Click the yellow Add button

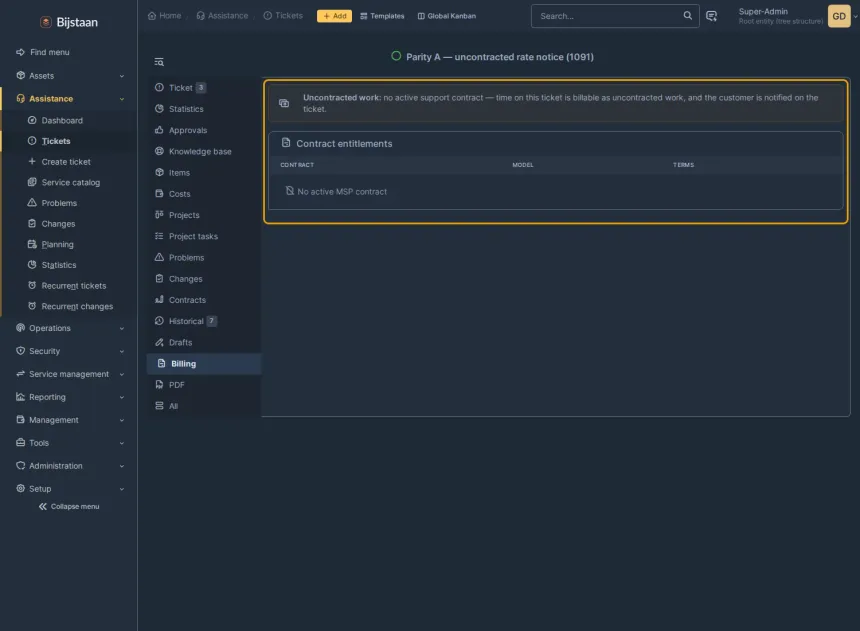[x=335, y=16]
